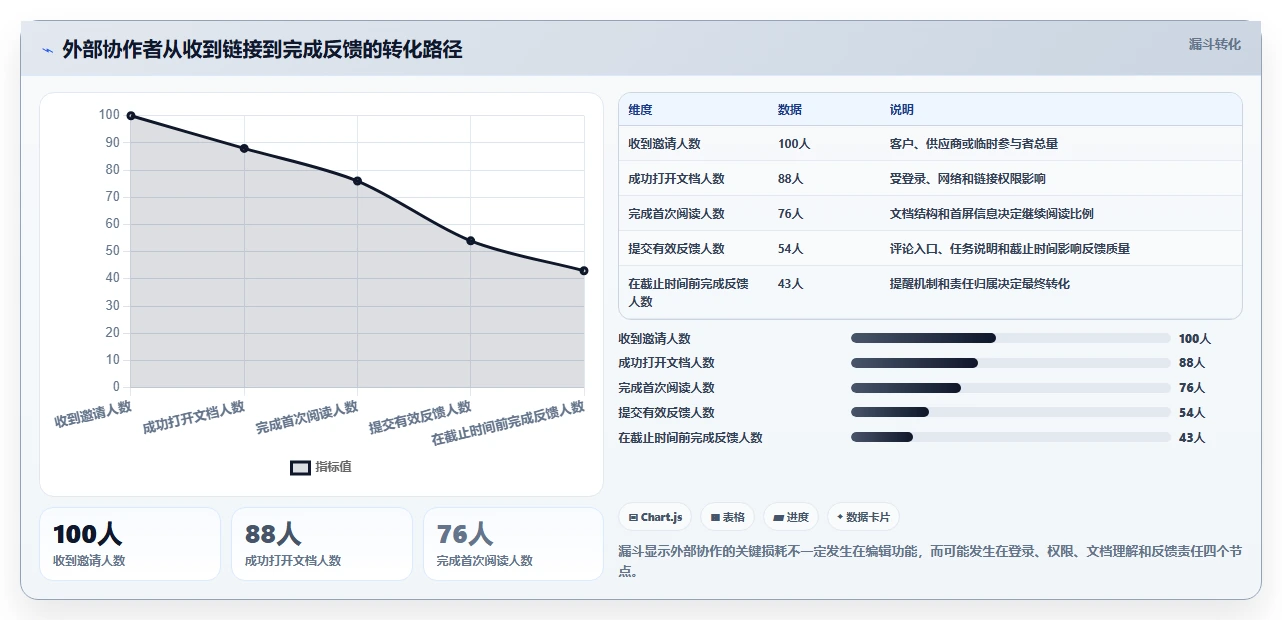Click the chart data point at 76
This screenshot has width=1282, height=620.
point(357,181)
